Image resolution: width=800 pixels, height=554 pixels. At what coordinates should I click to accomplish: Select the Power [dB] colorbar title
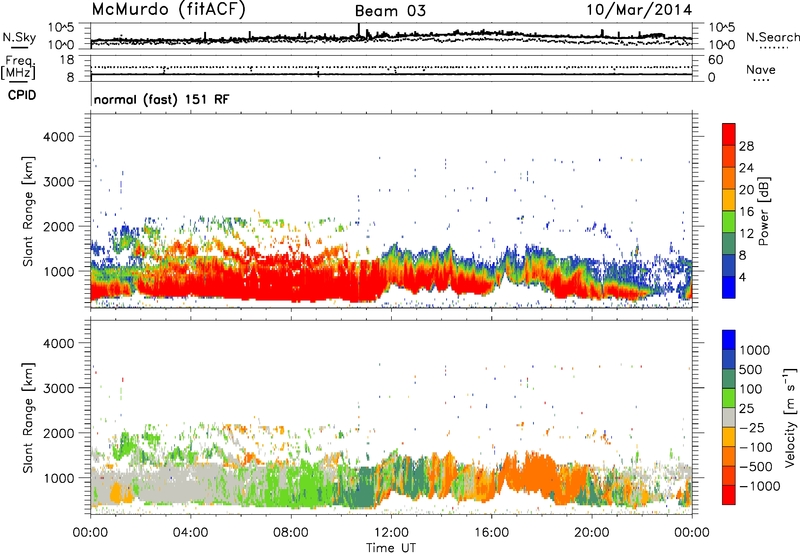(x=764, y=211)
